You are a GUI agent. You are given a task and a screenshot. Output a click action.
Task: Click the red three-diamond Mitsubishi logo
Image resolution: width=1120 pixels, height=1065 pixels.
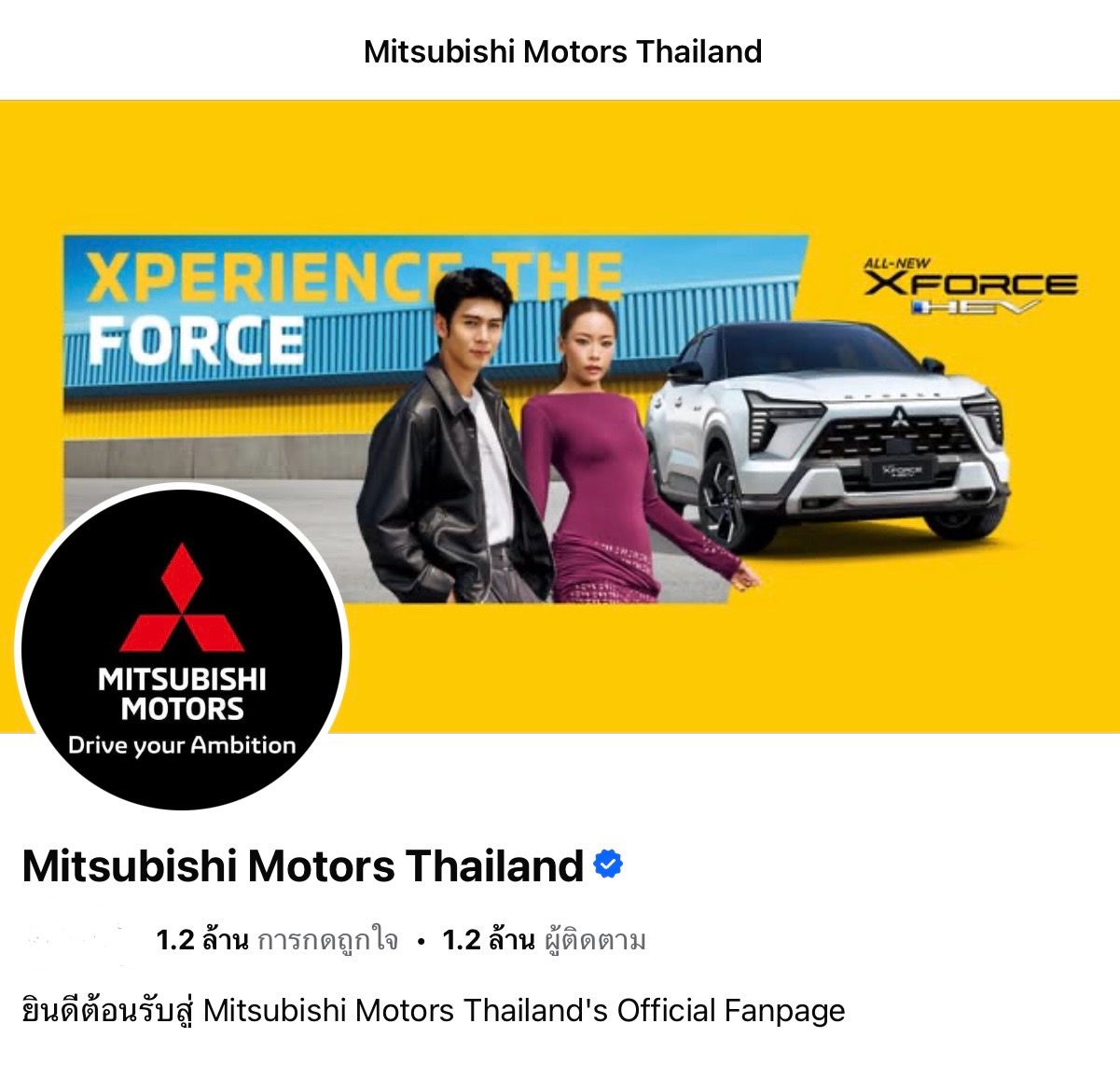(x=182, y=597)
